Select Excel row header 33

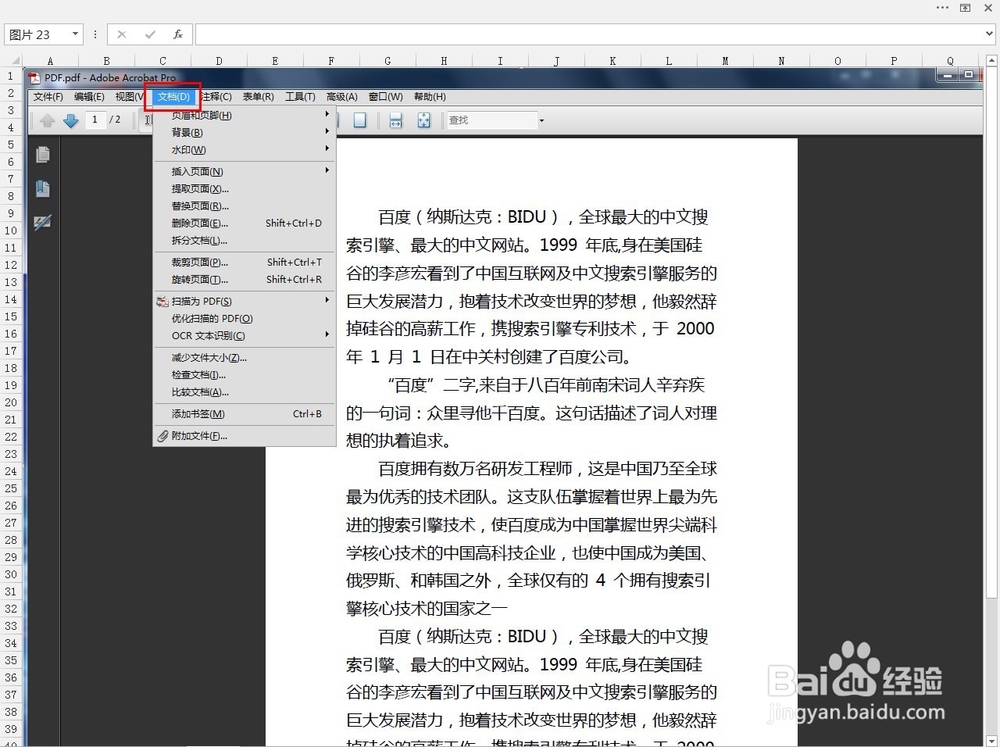pos(11,626)
